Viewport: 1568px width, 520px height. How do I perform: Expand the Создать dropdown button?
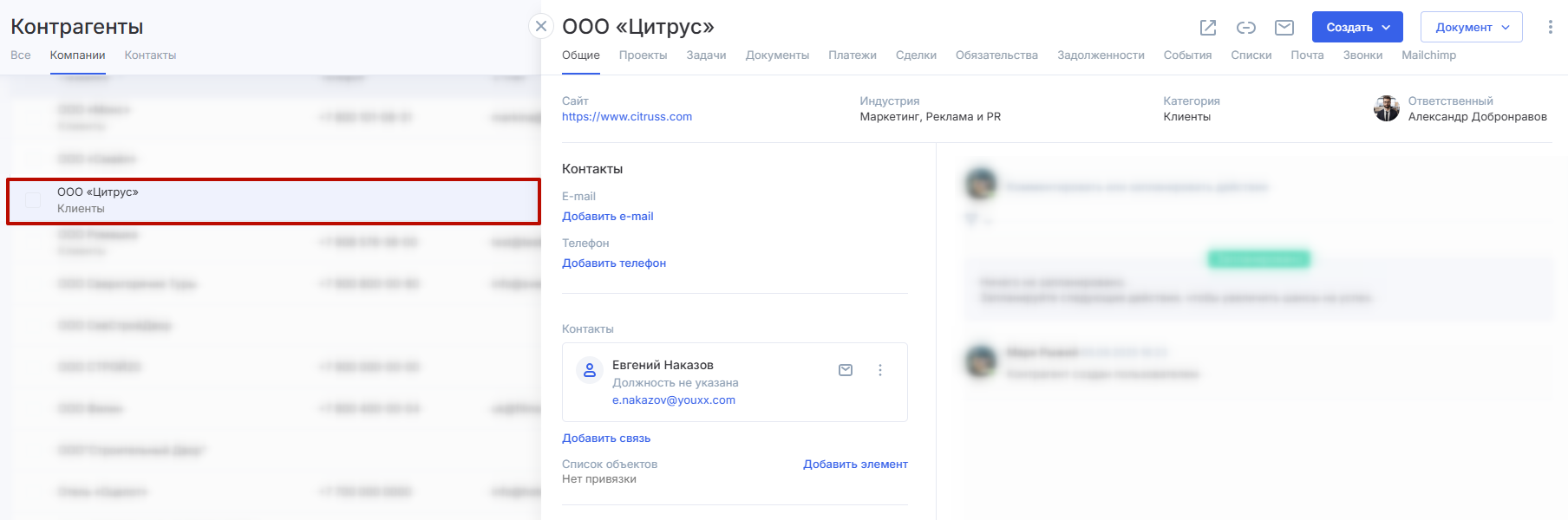pos(1357,27)
